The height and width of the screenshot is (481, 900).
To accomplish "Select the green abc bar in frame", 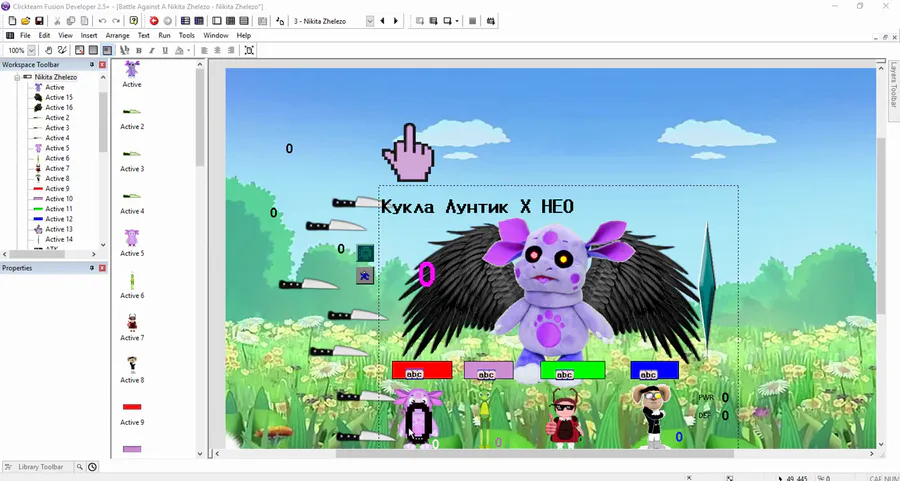I will (573, 370).
